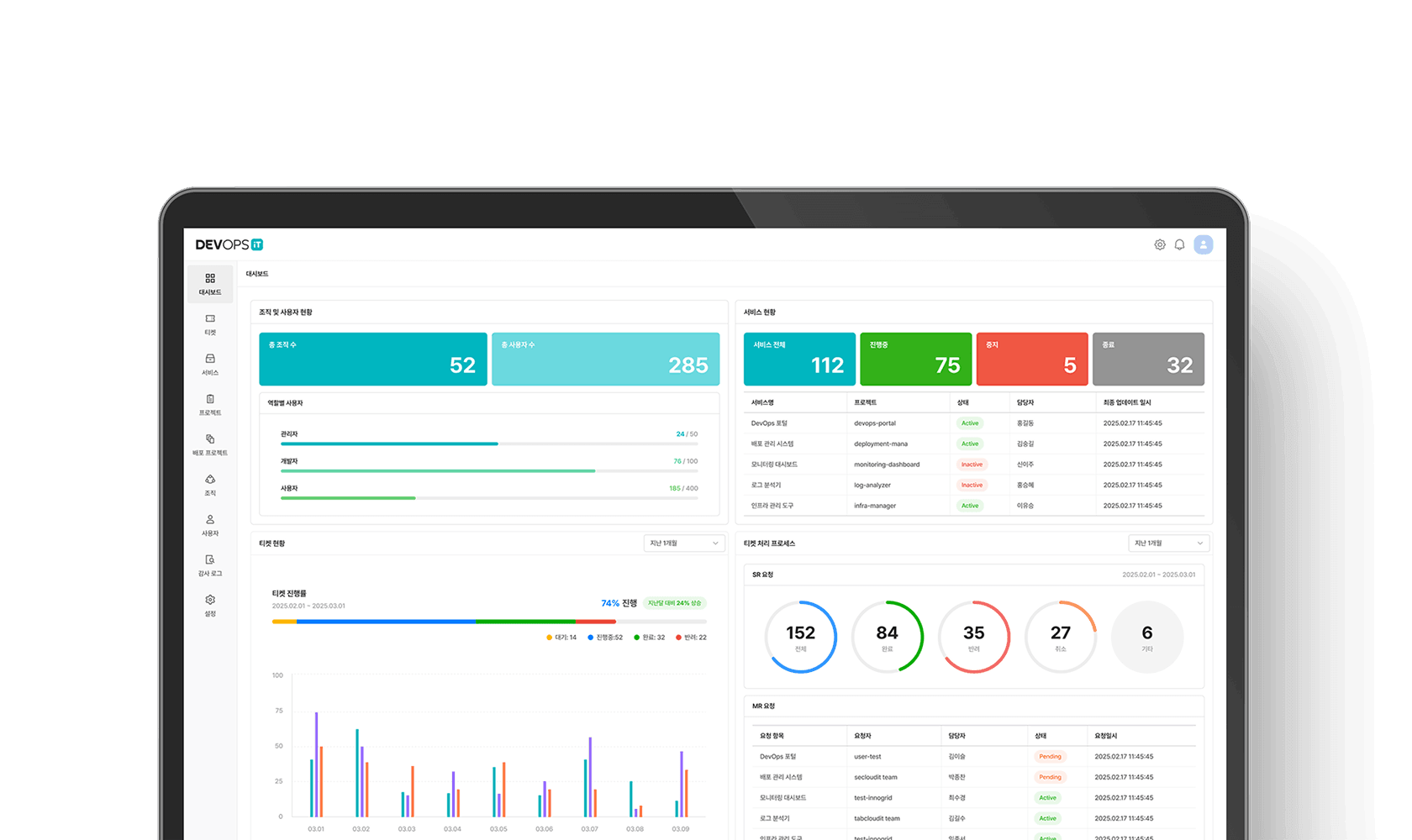Open the 티켓 ticket icon in sidebar

[210, 324]
